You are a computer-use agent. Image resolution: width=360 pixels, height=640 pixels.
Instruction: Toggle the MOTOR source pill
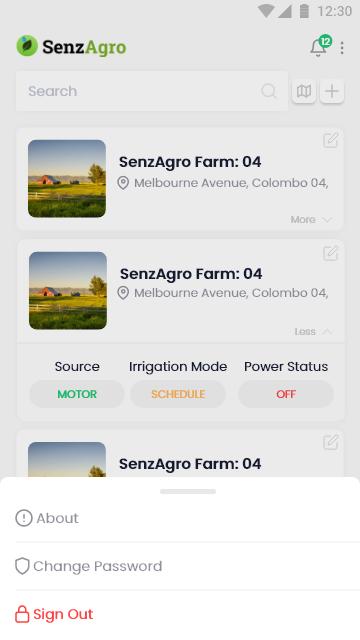tap(77, 394)
